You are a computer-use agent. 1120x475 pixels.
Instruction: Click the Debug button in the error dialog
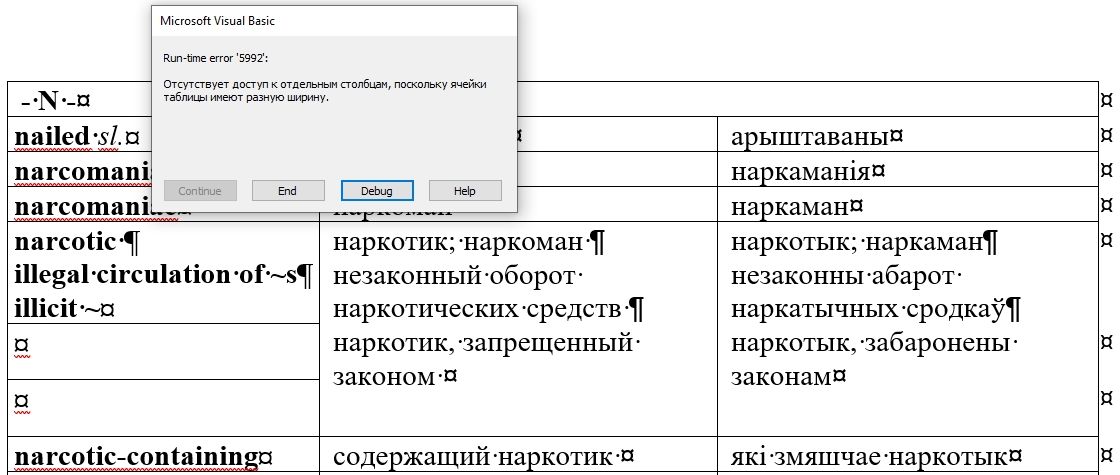tap(376, 191)
